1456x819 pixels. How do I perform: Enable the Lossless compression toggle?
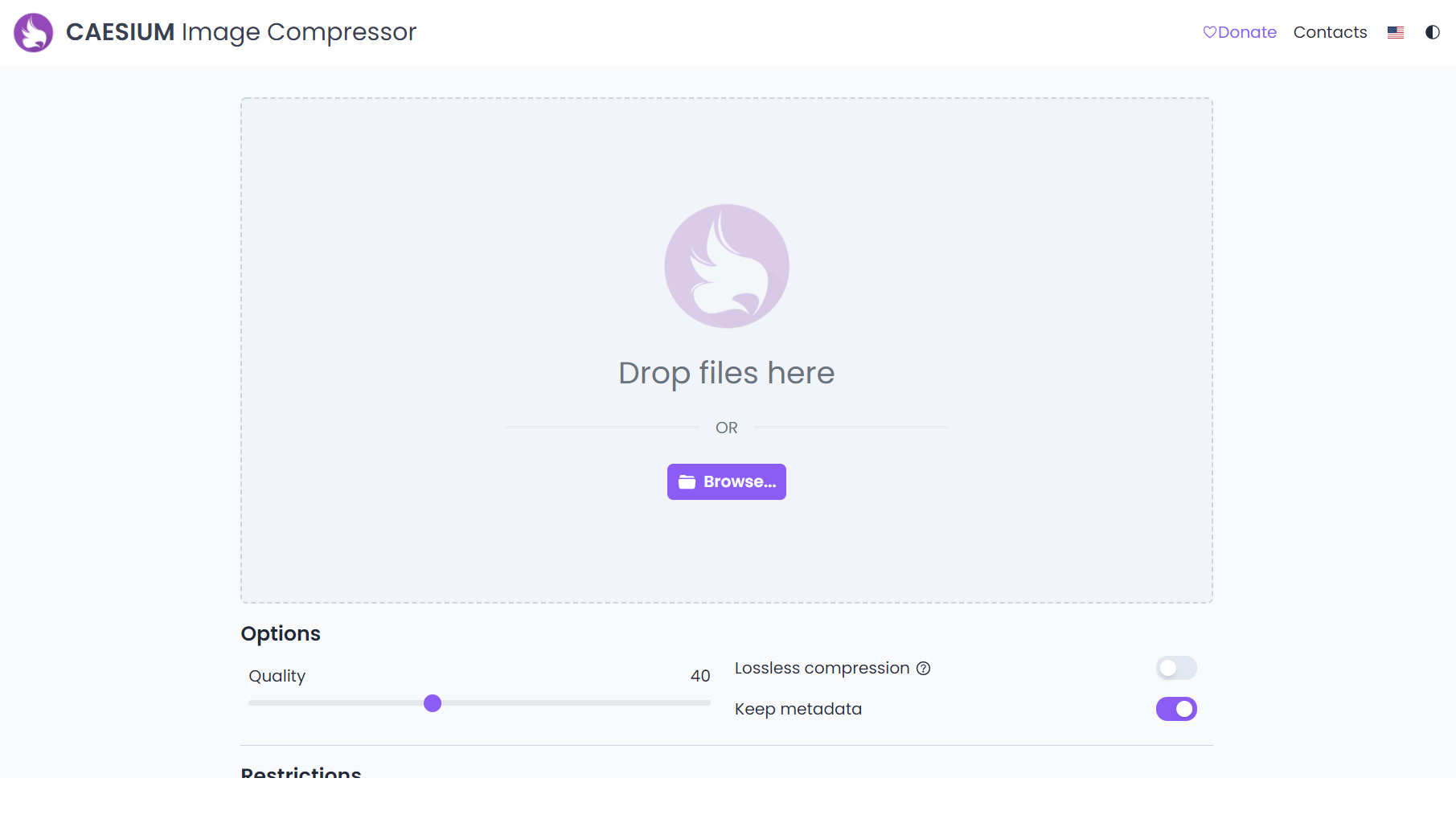tap(1176, 668)
